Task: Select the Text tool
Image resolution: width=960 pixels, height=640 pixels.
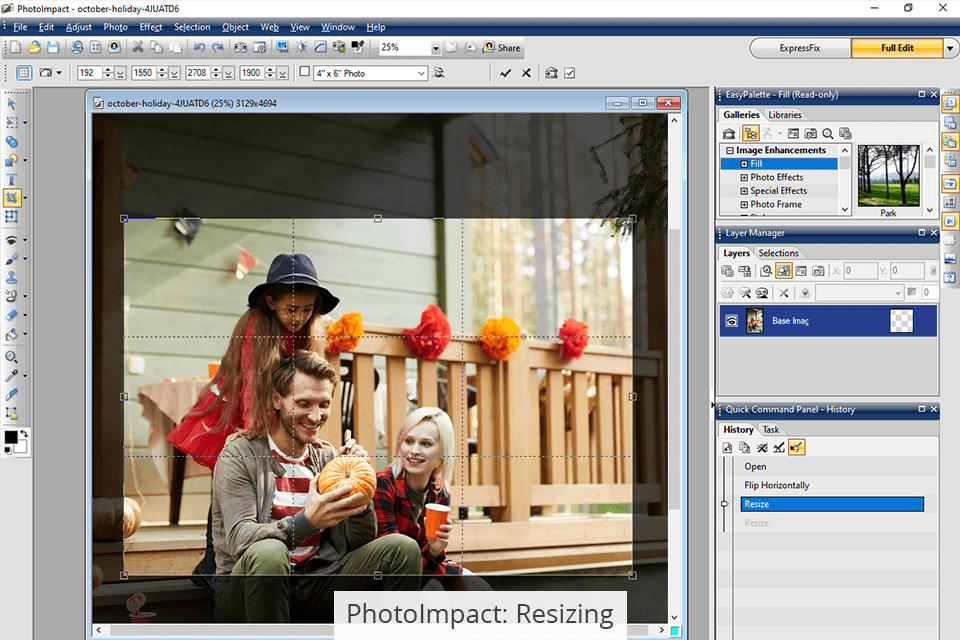Action: point(11,179)
